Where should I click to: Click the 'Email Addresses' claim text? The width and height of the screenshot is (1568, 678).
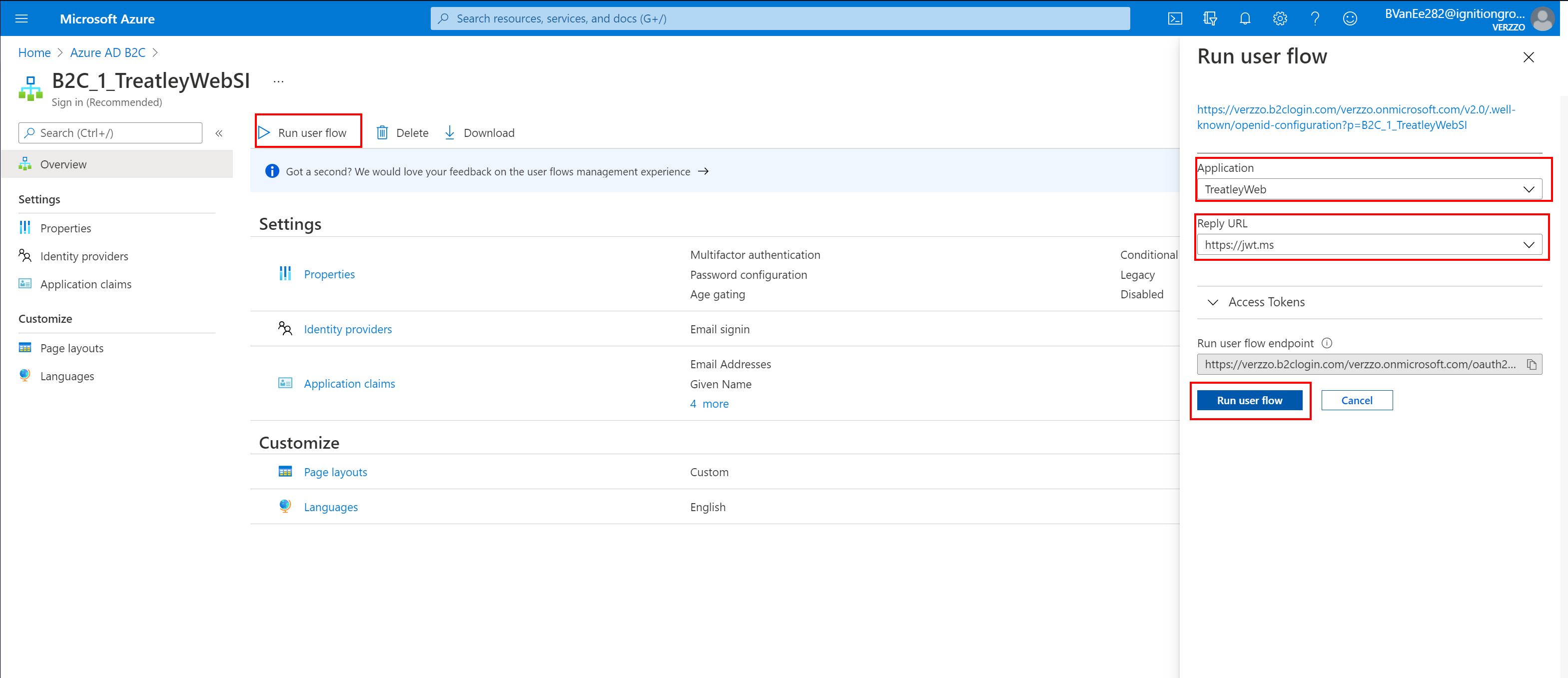tap(731, 365)
